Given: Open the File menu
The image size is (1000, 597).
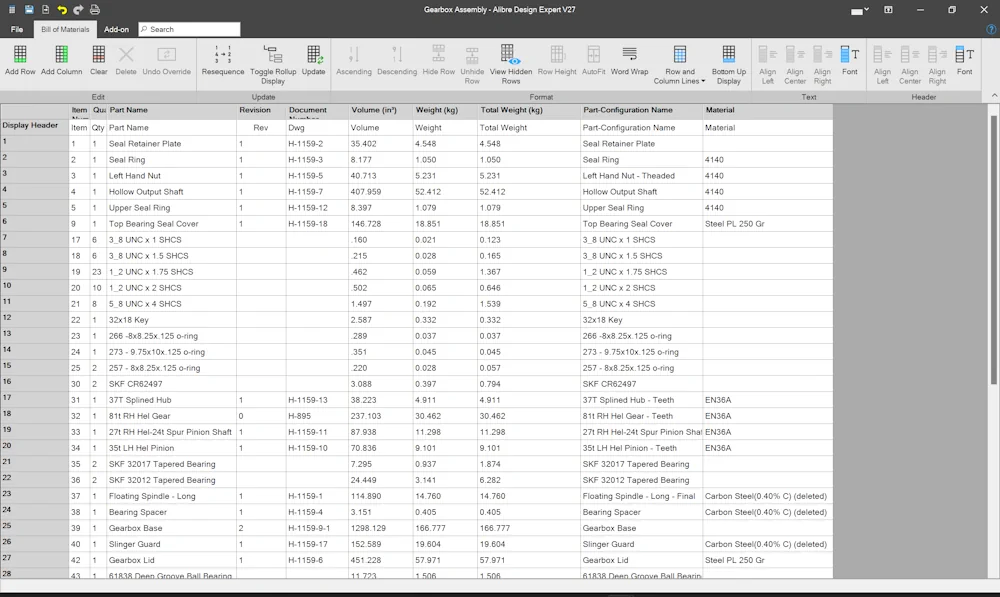Looking at the screenshot, I should point(17,29).
